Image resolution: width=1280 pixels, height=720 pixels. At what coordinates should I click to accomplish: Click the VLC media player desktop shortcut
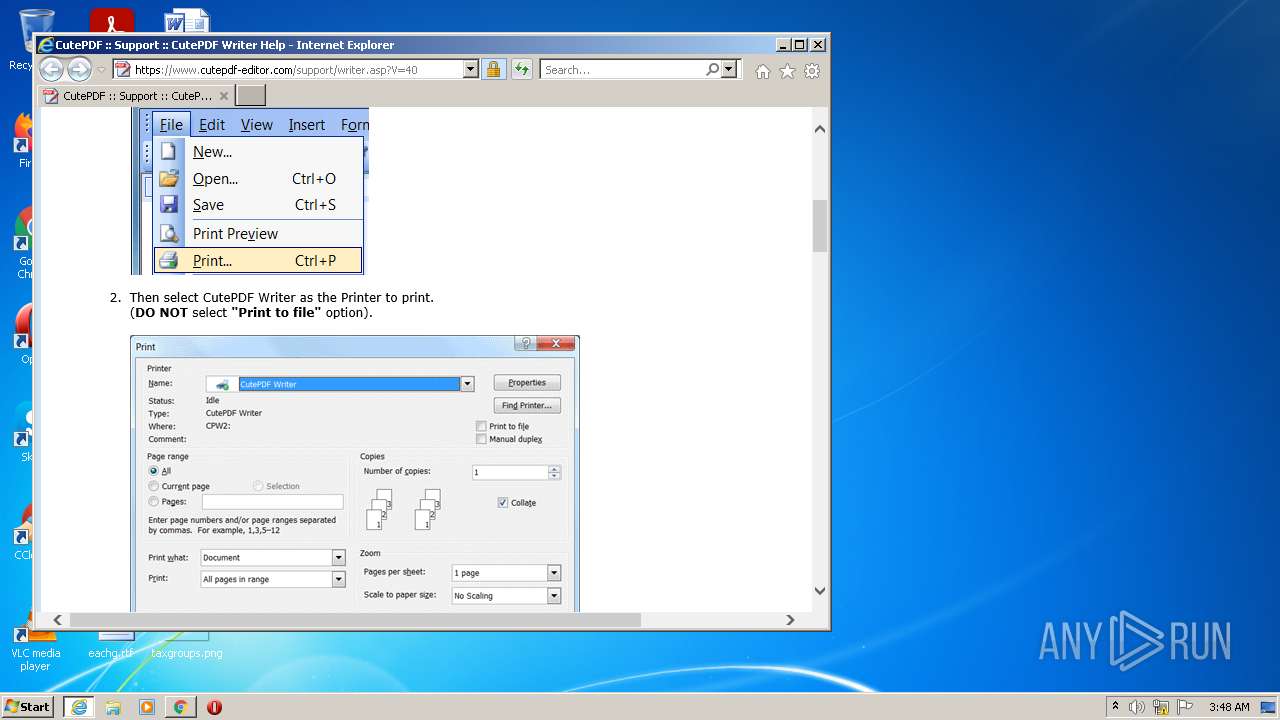[36, 648]
